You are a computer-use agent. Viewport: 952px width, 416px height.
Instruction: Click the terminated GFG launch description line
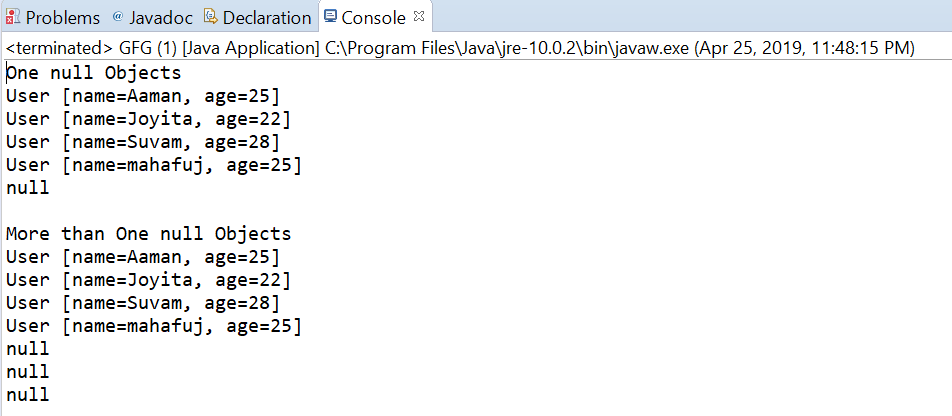[460, 48]
